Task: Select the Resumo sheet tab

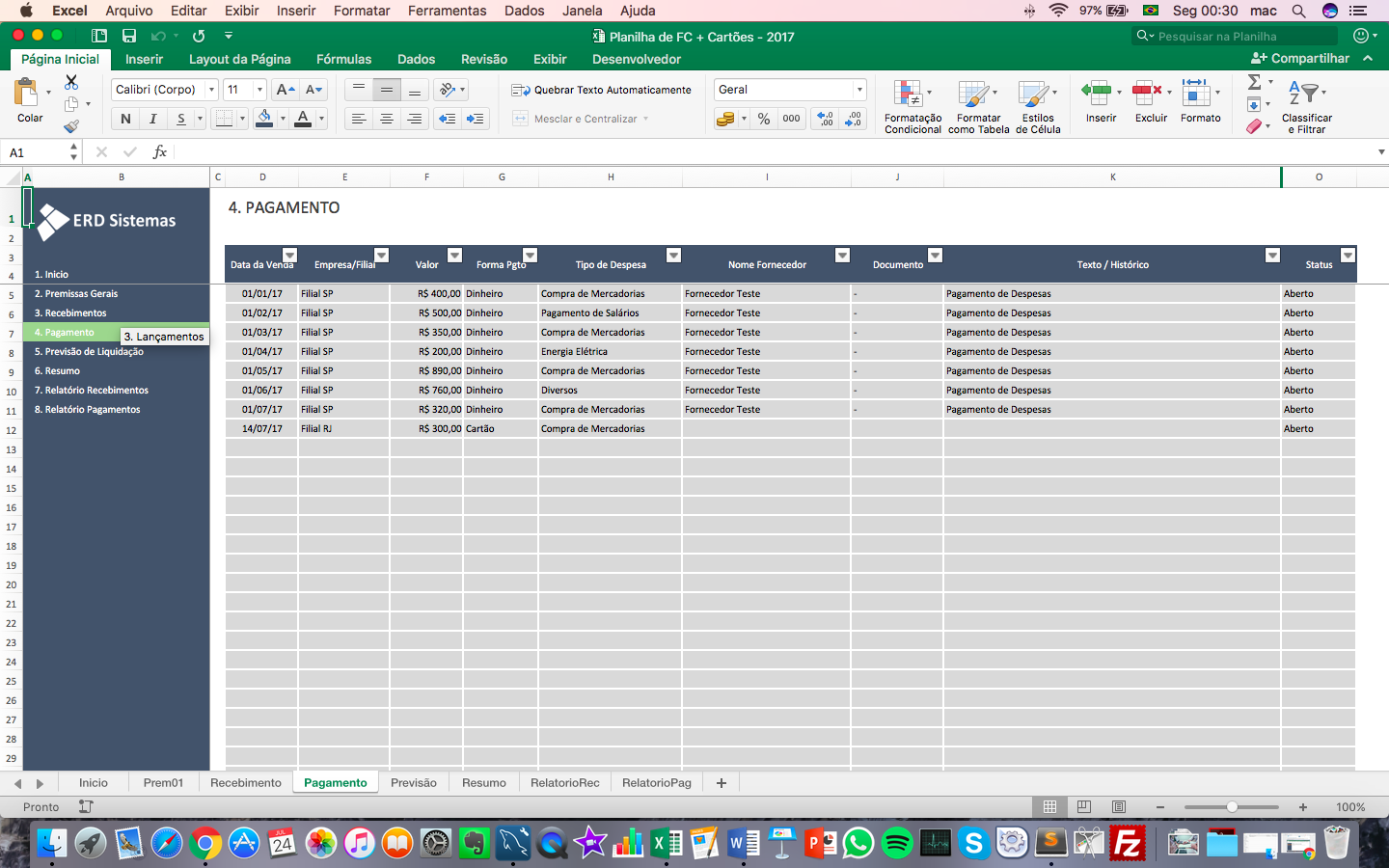Action: tap(483, 783)
